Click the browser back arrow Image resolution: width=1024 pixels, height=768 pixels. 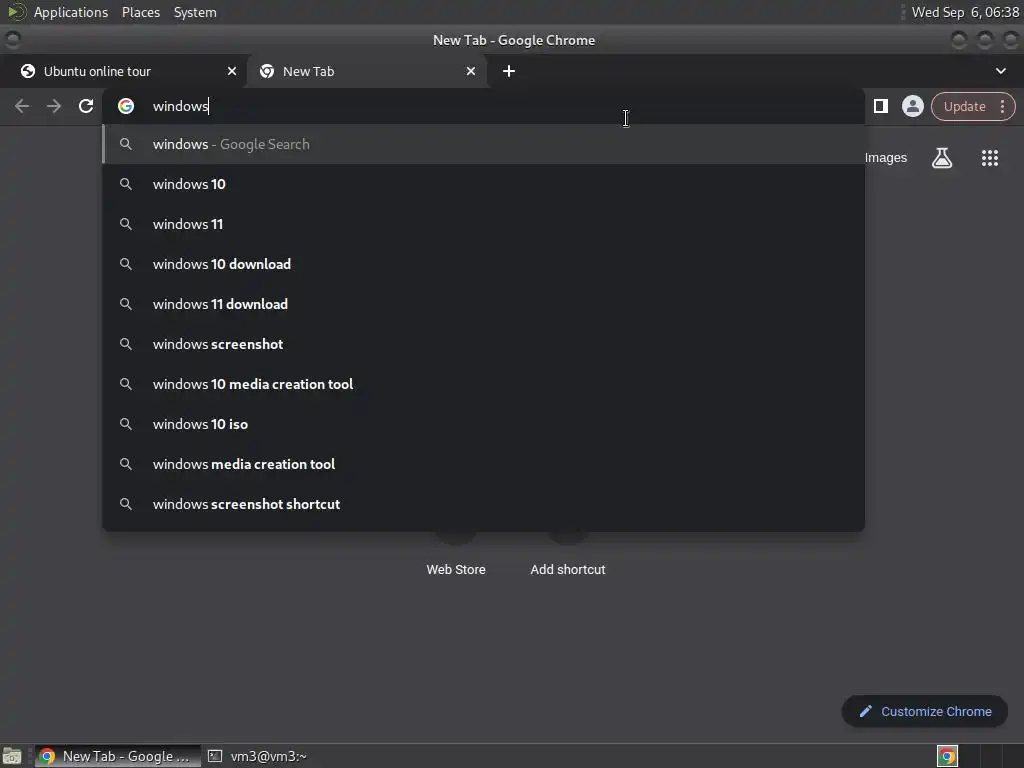(x=22, y=106)
